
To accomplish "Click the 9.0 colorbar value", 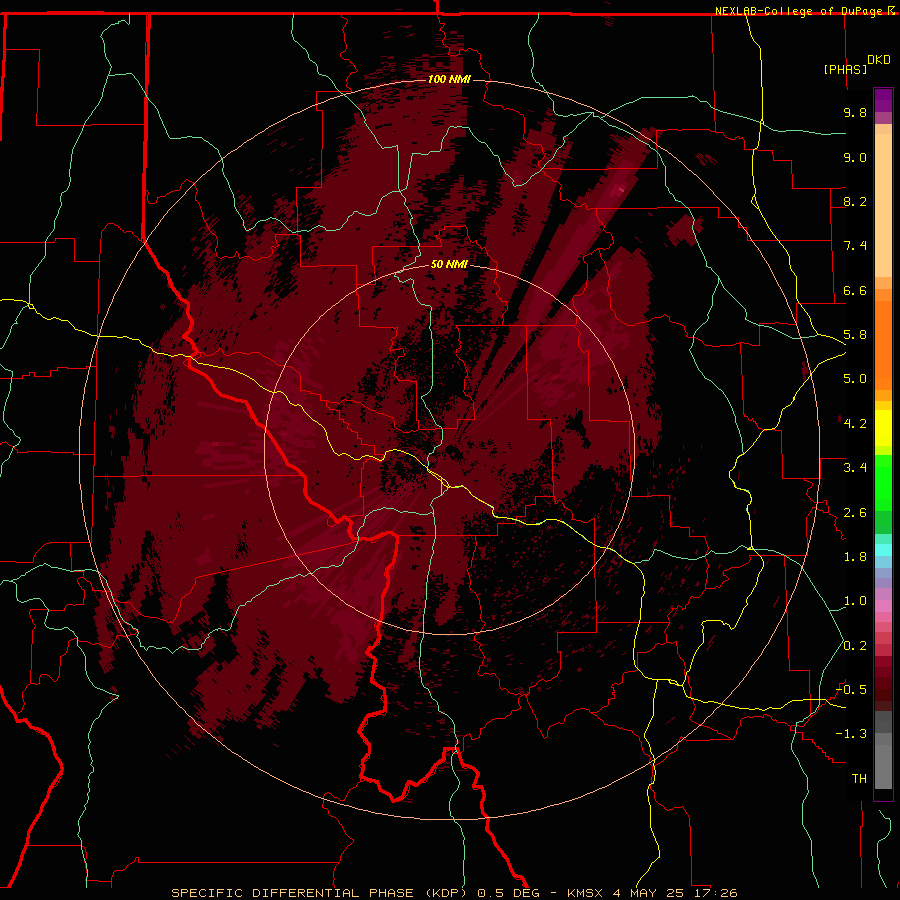I will click(855, 157).
